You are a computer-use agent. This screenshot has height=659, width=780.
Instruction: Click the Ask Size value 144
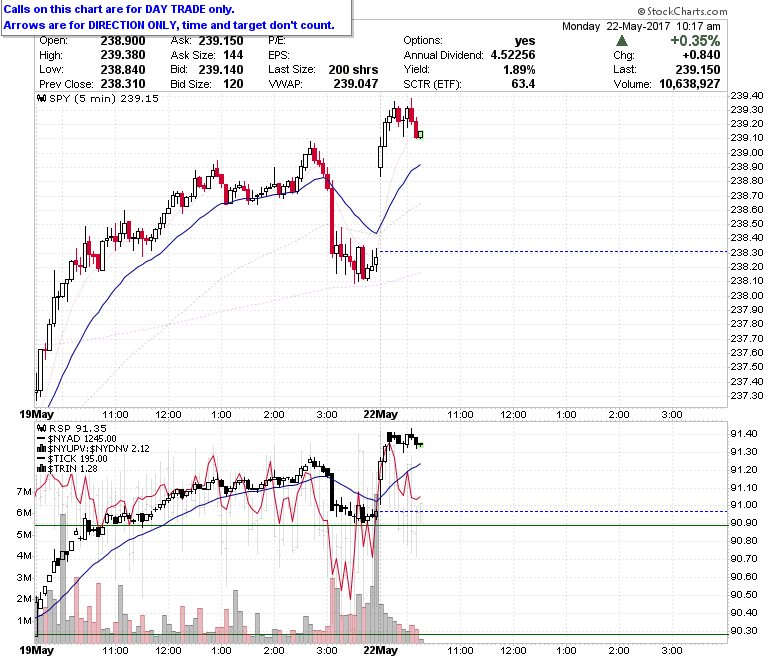point(233,55)
